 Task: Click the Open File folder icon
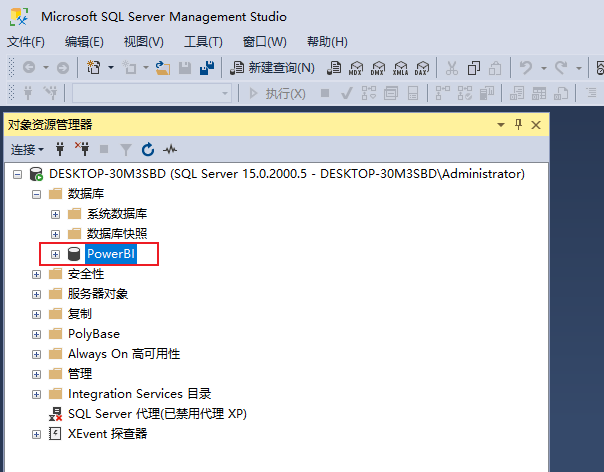coord(163,68)
